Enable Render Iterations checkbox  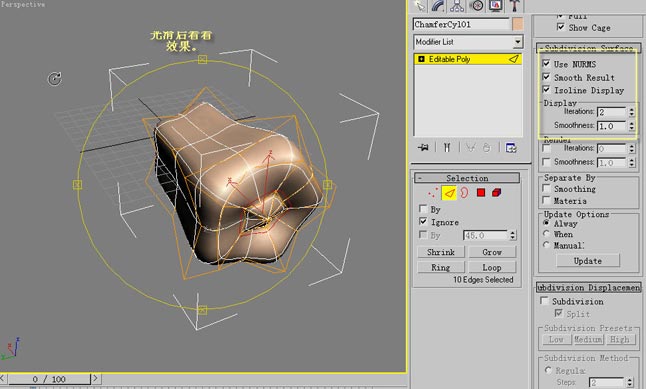coord(547,148)
